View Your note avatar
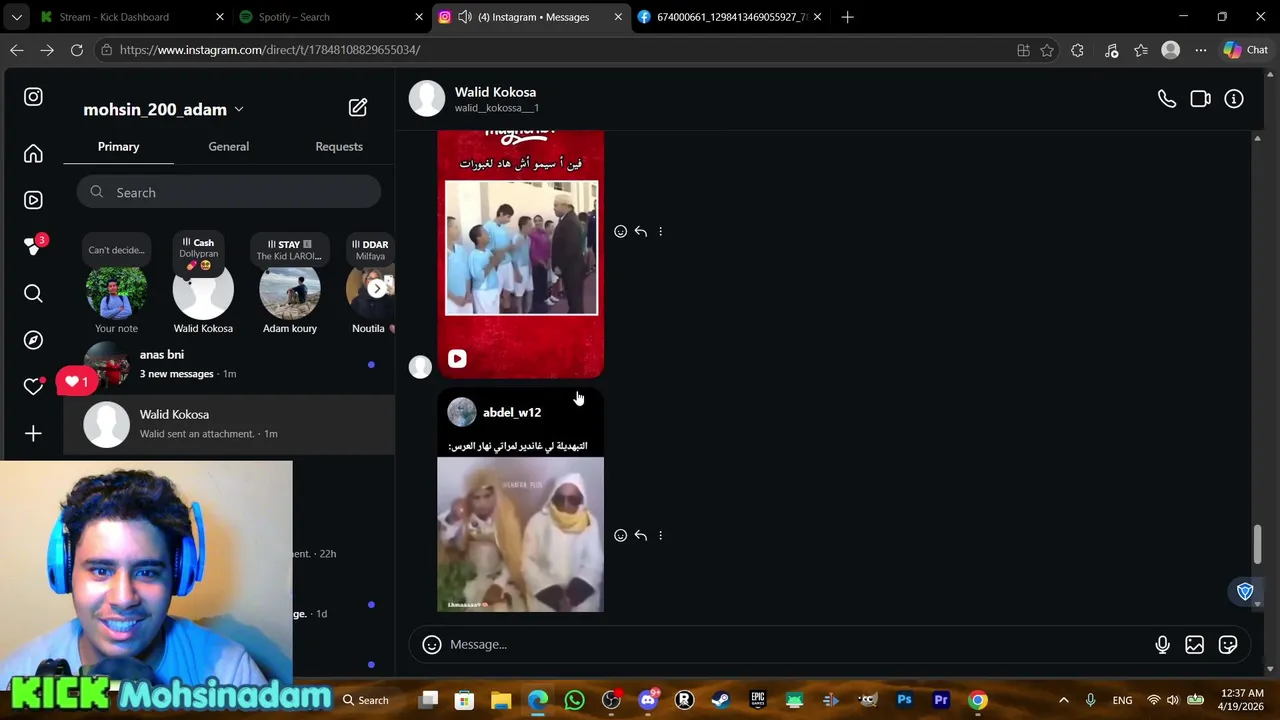The width and height of the screenshot is (1280, 720). pos(116,291)
